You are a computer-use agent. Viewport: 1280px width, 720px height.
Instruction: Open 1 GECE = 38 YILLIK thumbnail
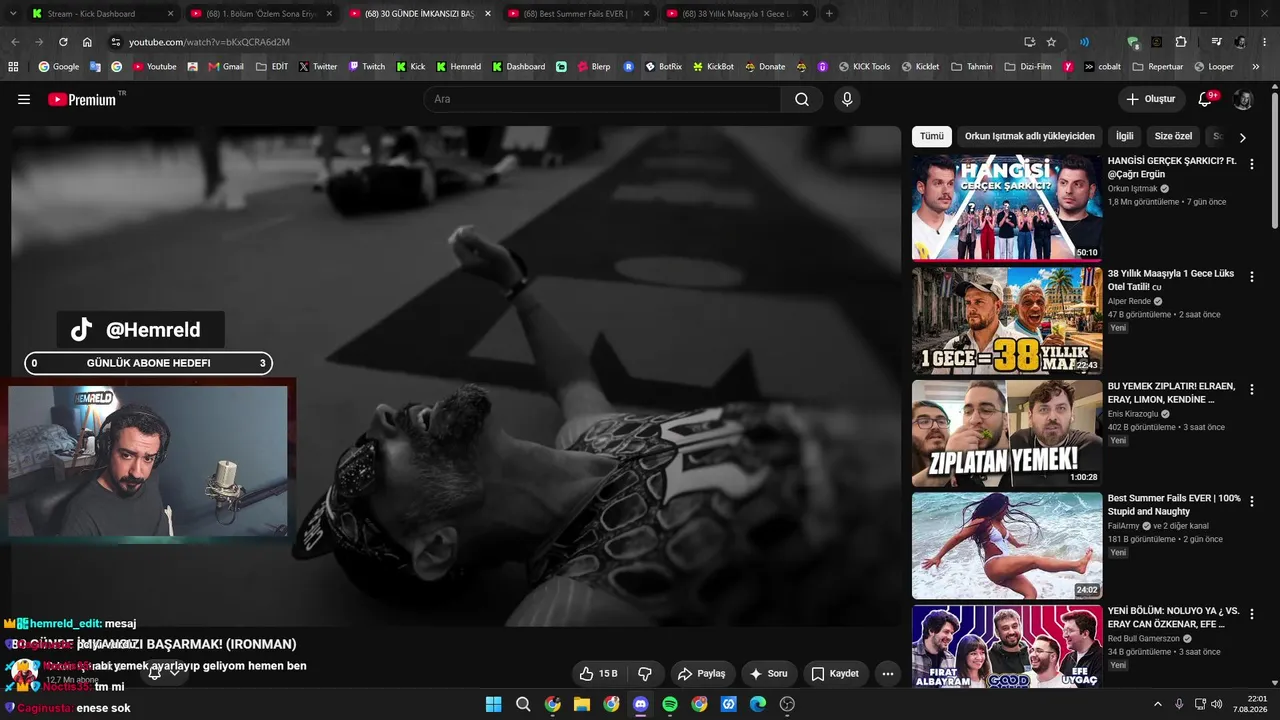1007,320
